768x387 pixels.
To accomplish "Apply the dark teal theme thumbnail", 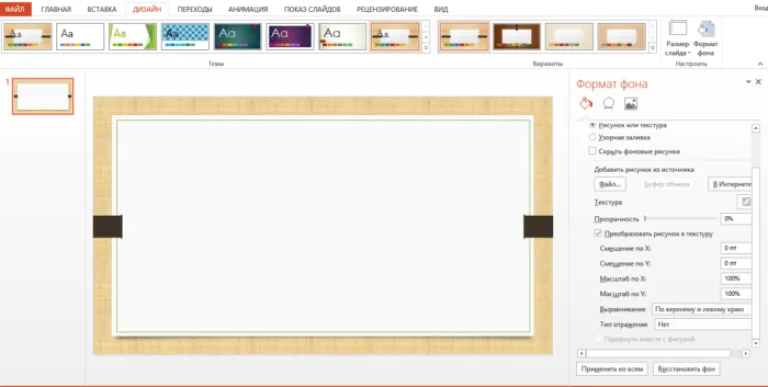I will pos(238,36).
